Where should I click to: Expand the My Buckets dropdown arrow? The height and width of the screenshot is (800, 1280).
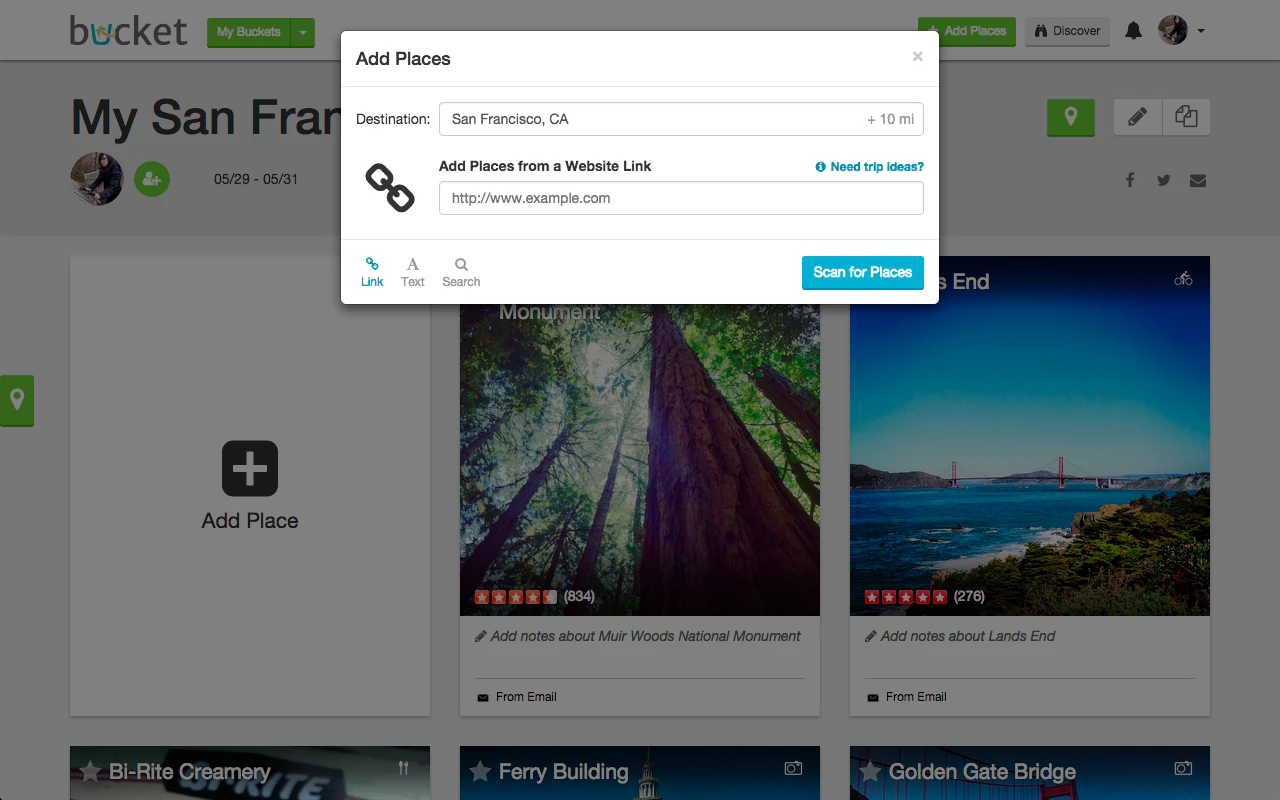tap(303, 32)
